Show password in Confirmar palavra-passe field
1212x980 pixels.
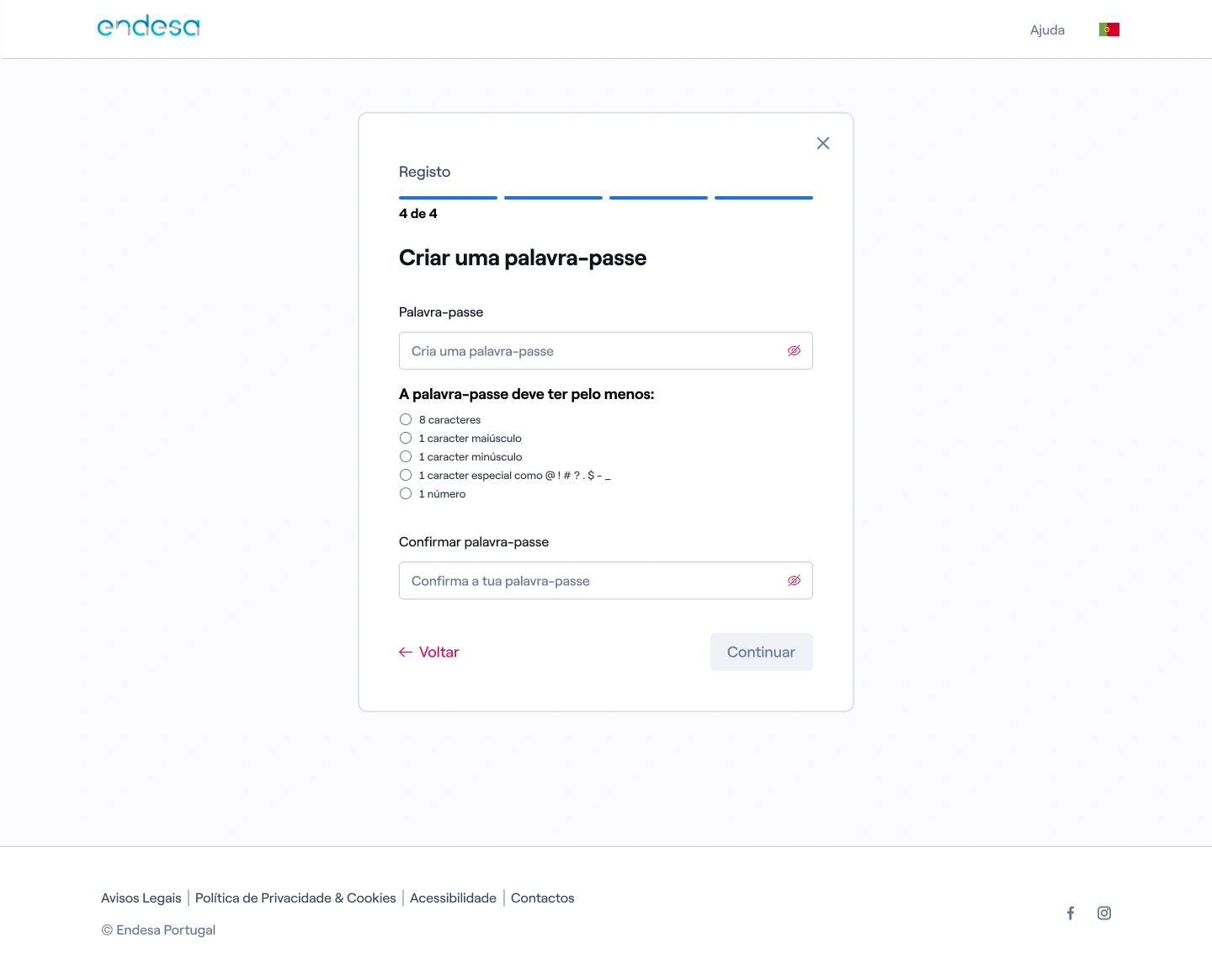tap(794, 581)
